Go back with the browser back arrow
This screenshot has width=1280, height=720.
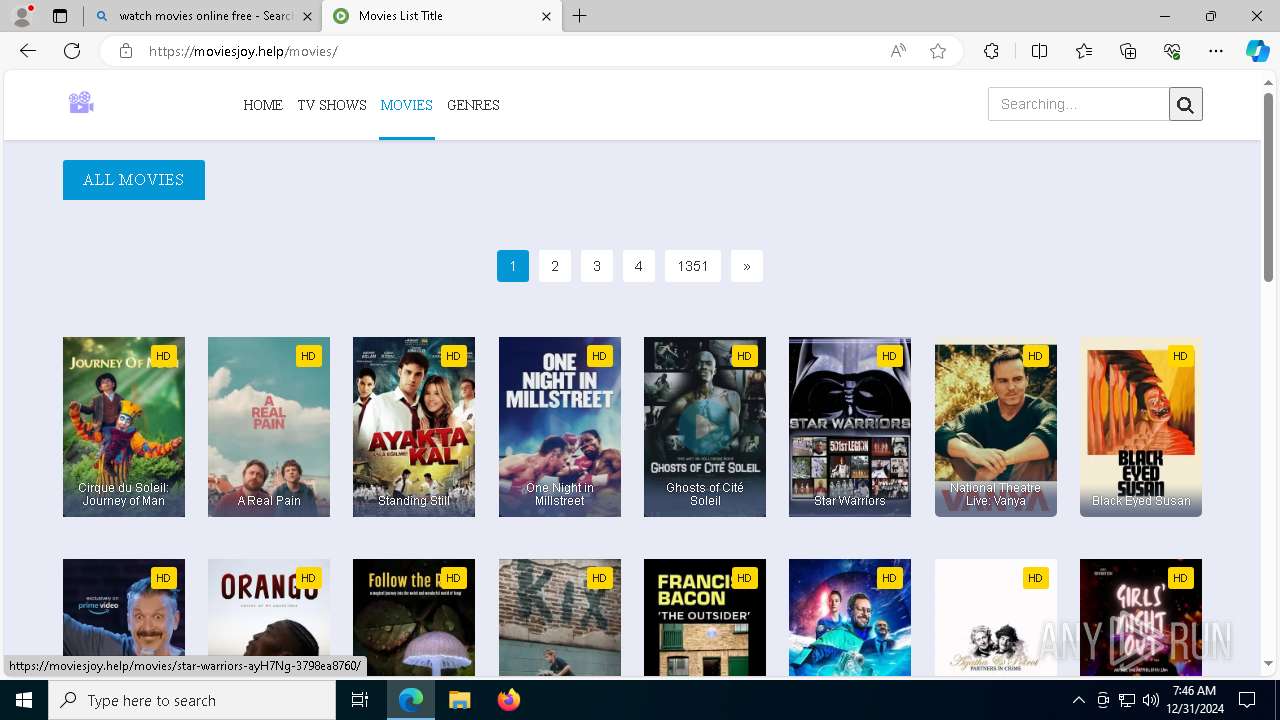(28, 51)
